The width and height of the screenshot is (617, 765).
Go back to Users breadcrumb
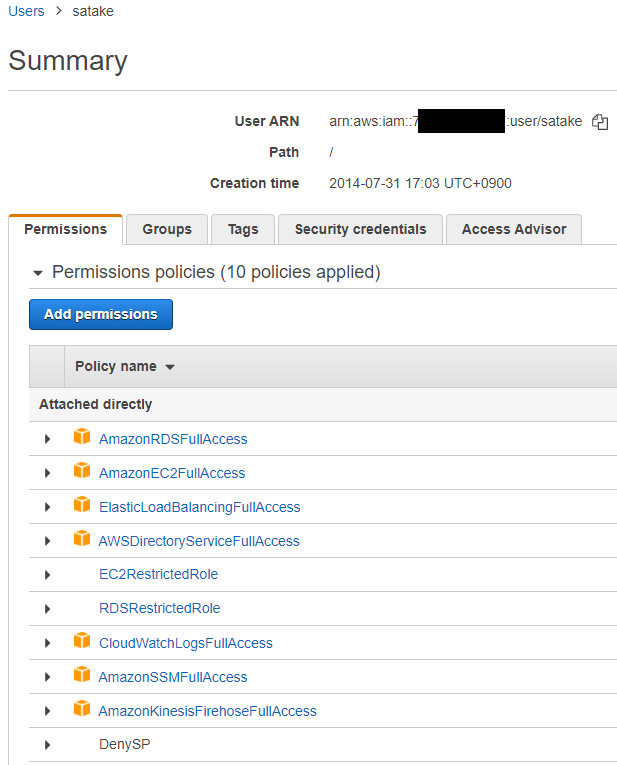point(26,11)
